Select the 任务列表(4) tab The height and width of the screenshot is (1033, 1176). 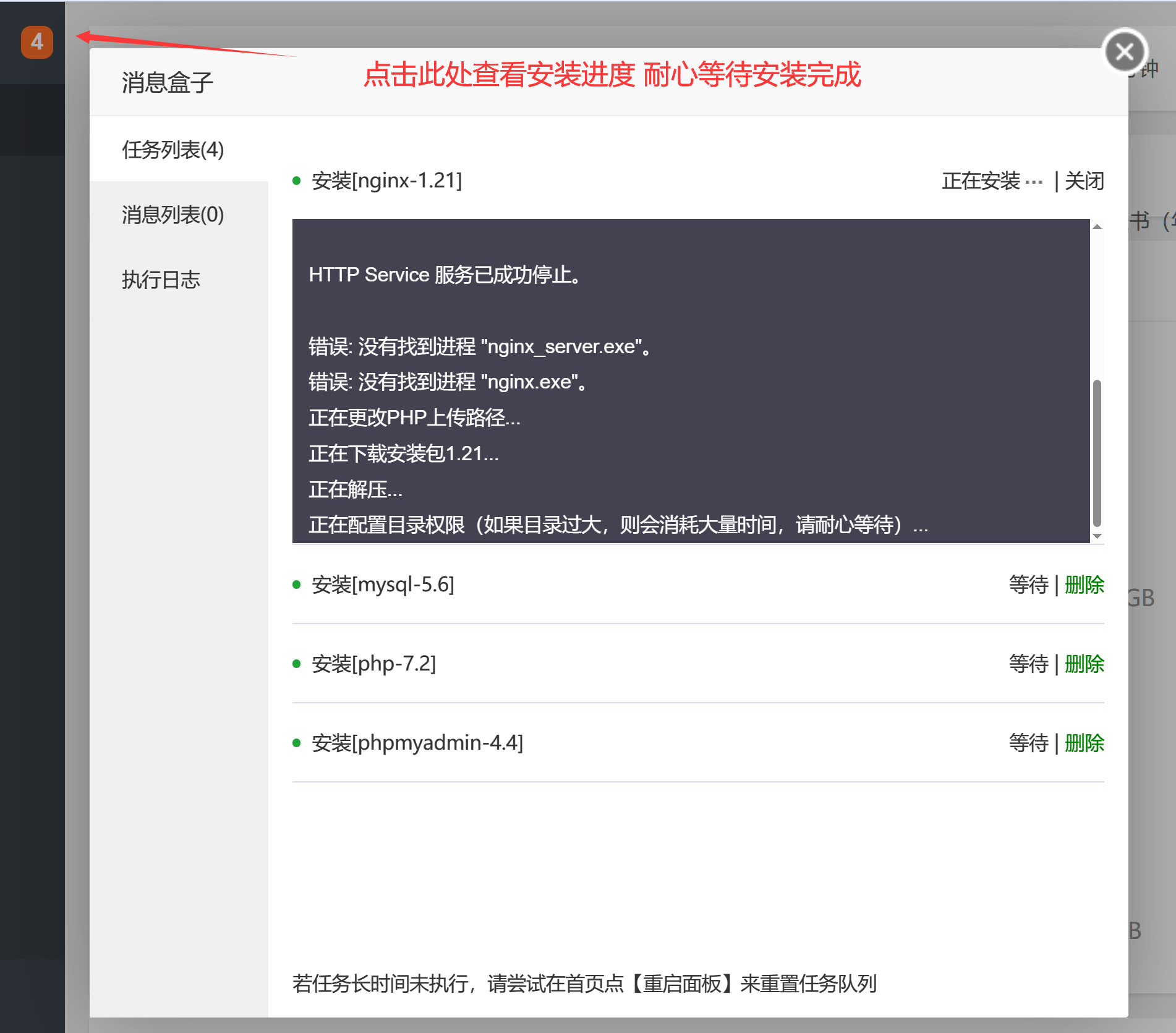pos(173,150)
